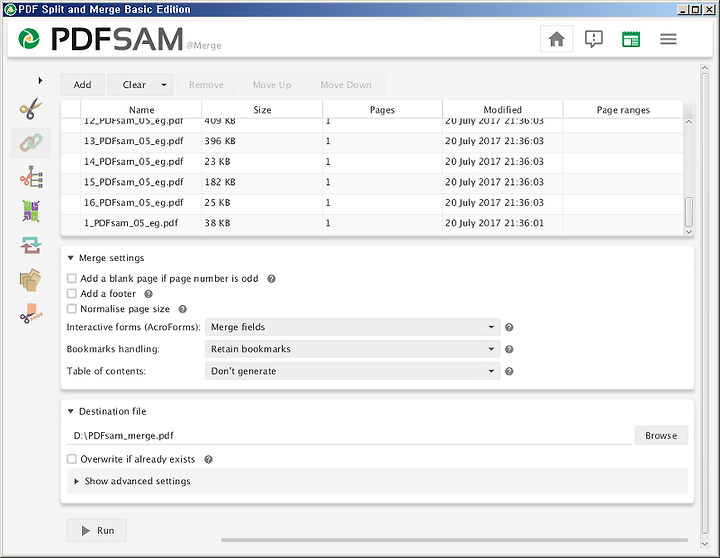
Task: Enable Add a footer checkbox
Action: click(x=72, y=293)
